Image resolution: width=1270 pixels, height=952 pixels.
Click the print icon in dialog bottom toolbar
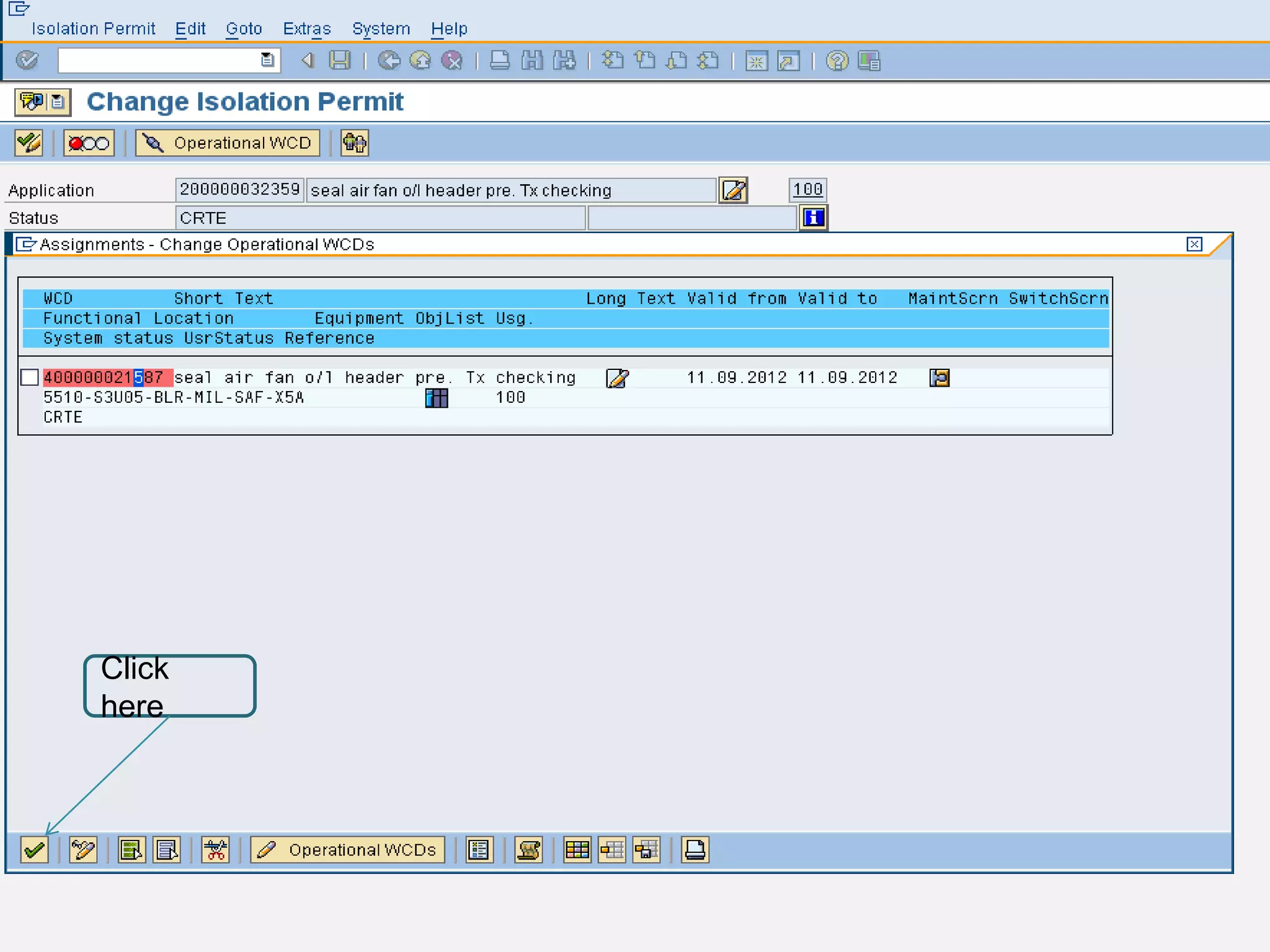(695, 850)
